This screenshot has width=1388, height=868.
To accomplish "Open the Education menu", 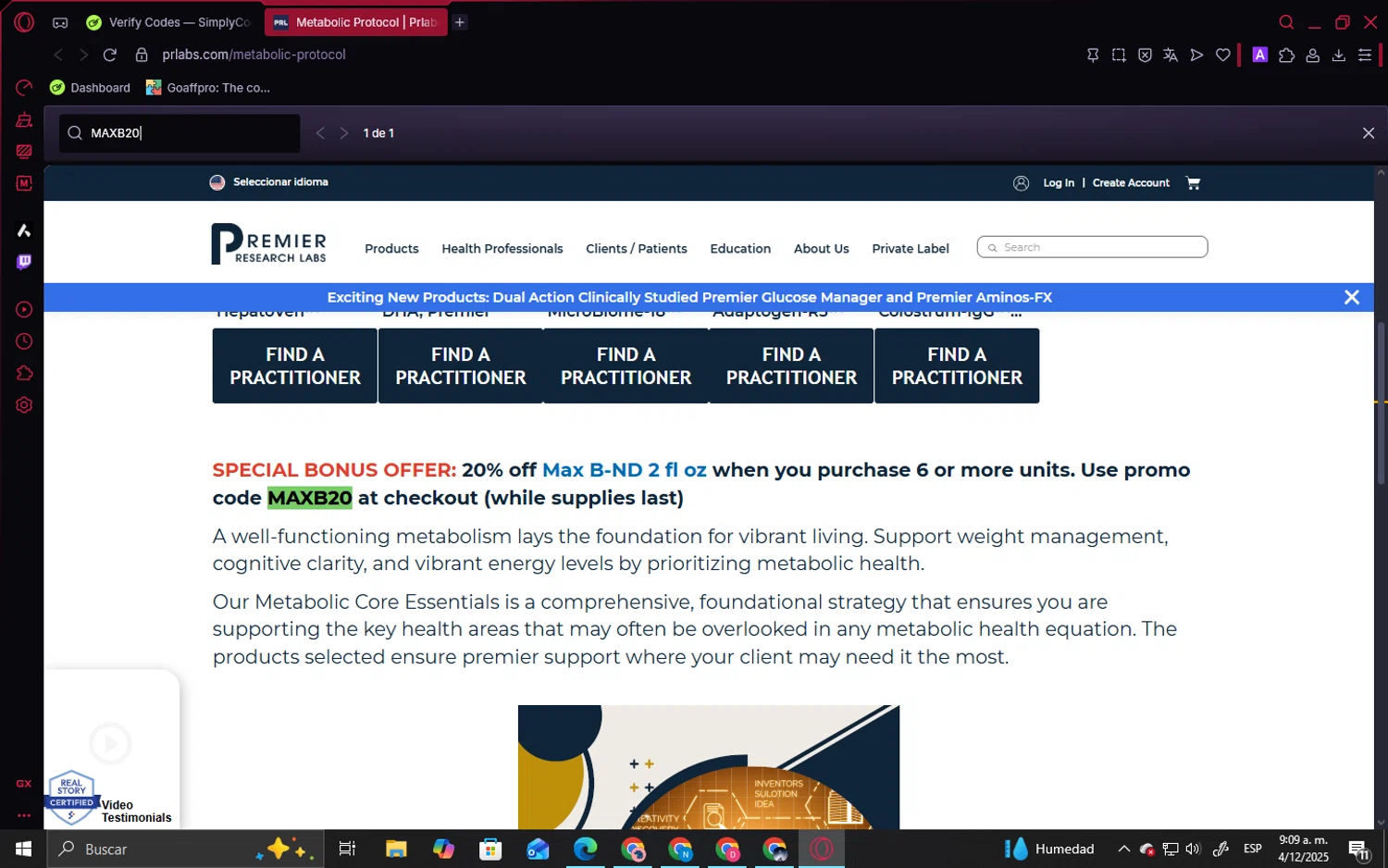I will click(740, 249).
